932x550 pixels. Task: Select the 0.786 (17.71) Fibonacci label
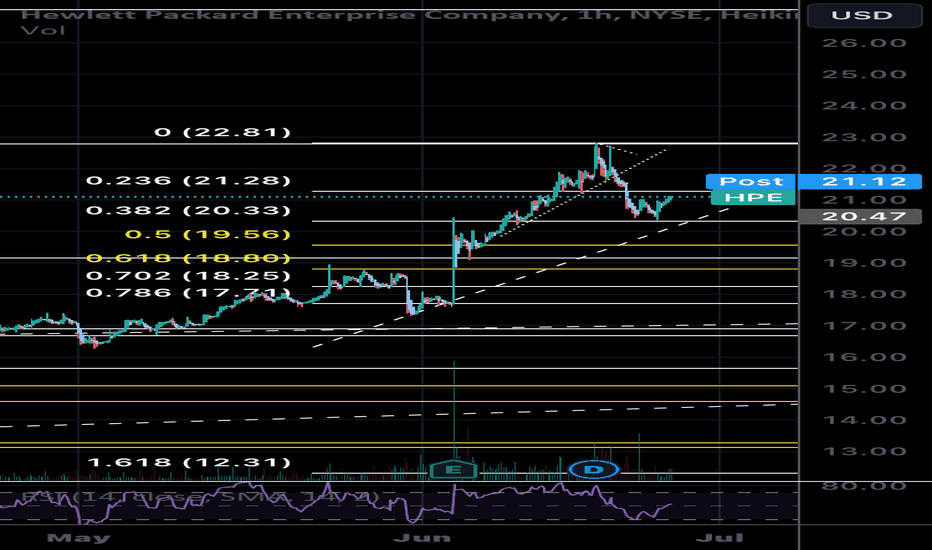[188, 293]
